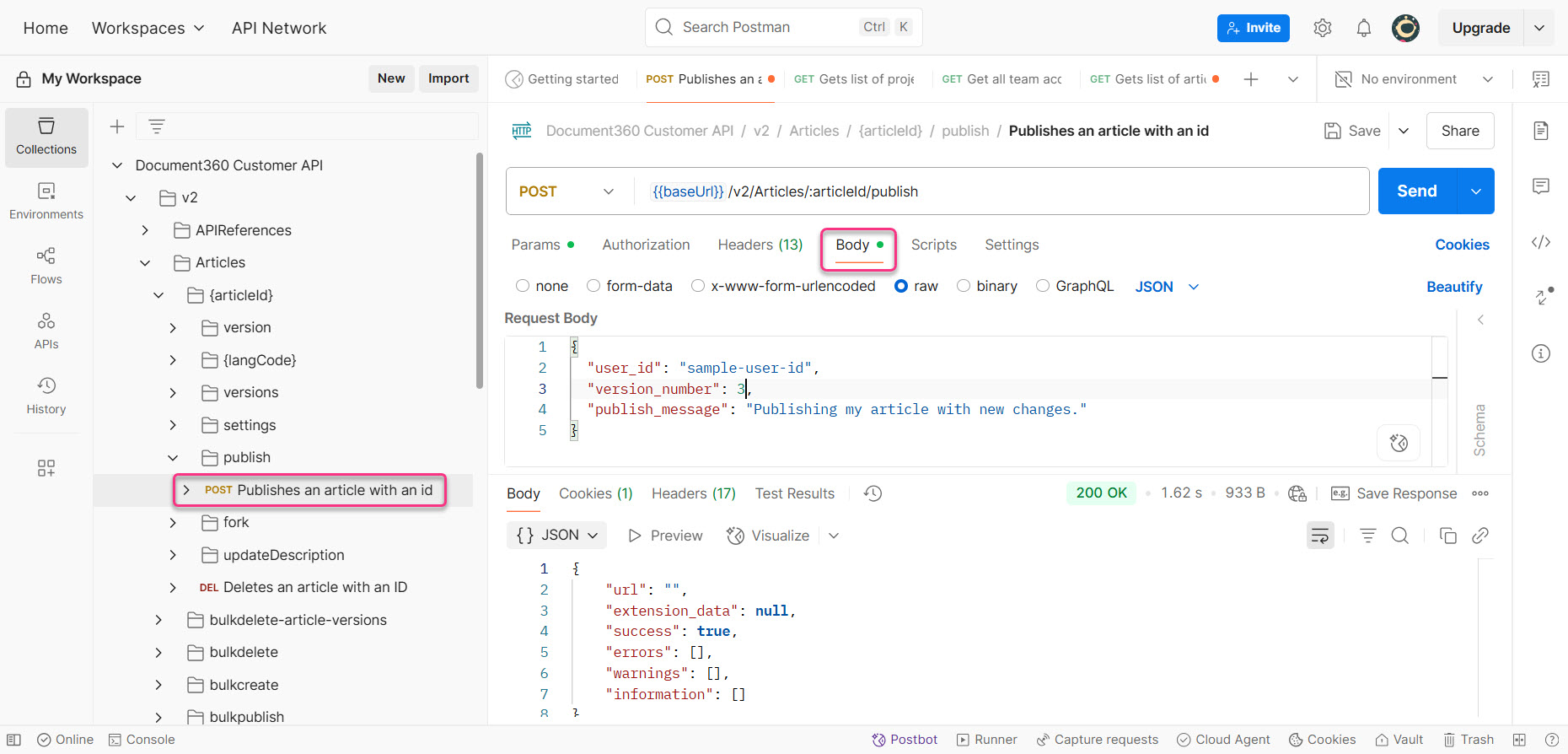This screenshot has width=1568, height=754.
Task: Open Postbot in the status bar
Action: 905,740
